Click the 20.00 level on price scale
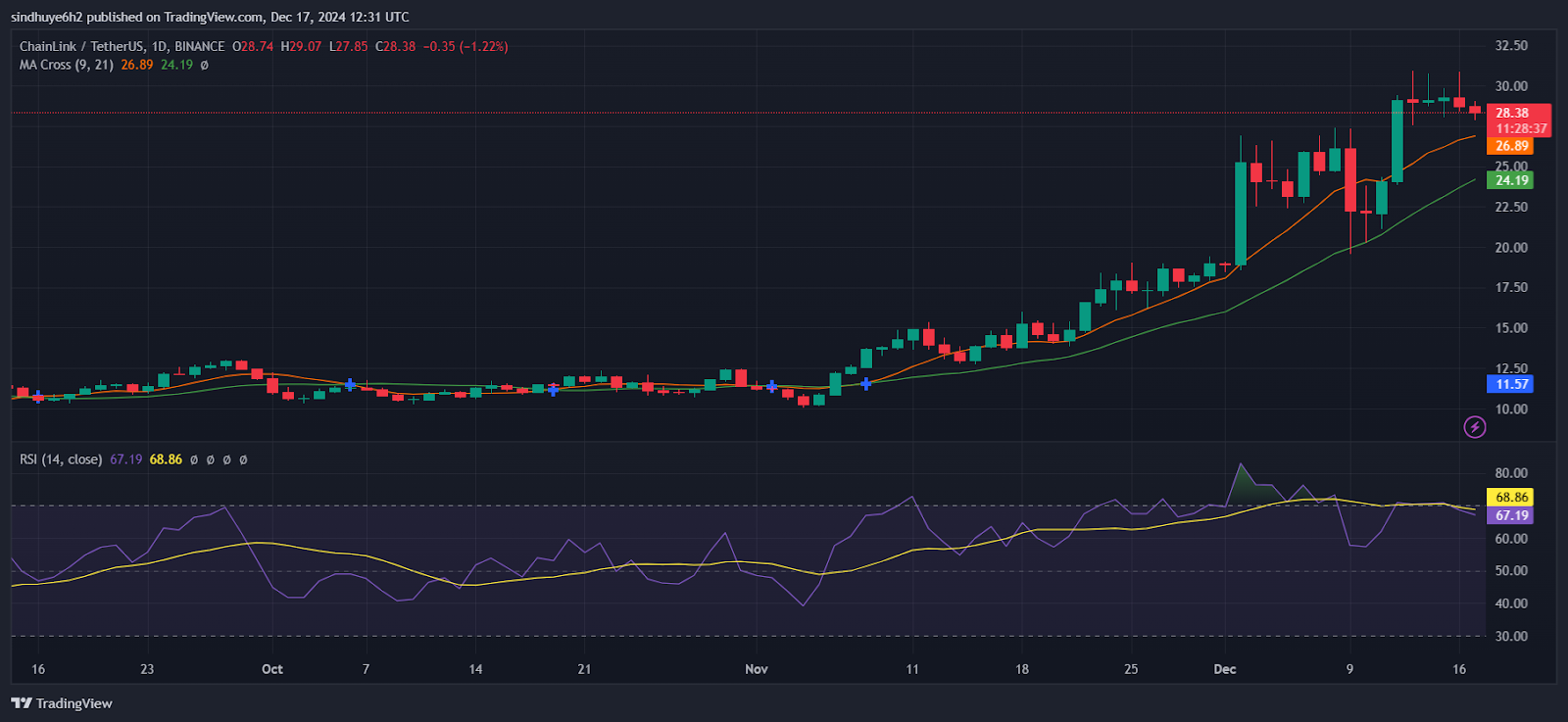The image size is (1568, 722). coord(1511,247)
